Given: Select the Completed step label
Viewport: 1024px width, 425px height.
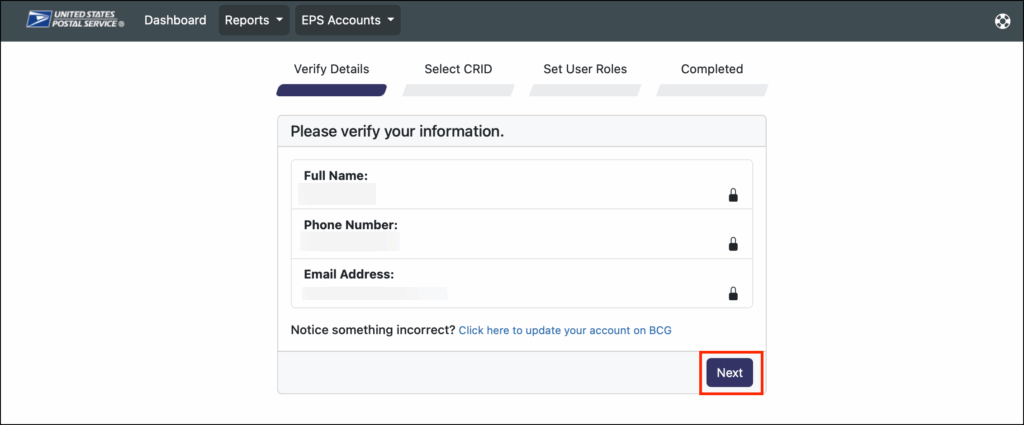Looking at the screenshot, I should point(712,69).
